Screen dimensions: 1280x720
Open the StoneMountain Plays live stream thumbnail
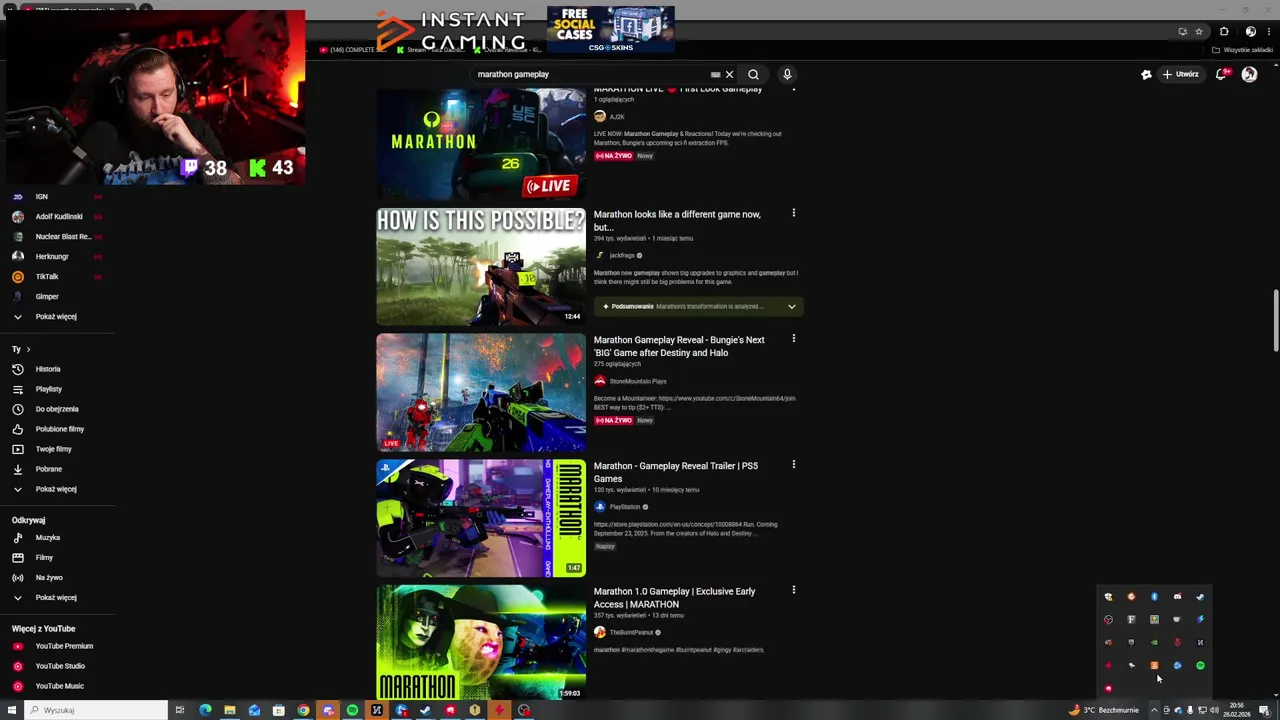(x=481, y=392)
